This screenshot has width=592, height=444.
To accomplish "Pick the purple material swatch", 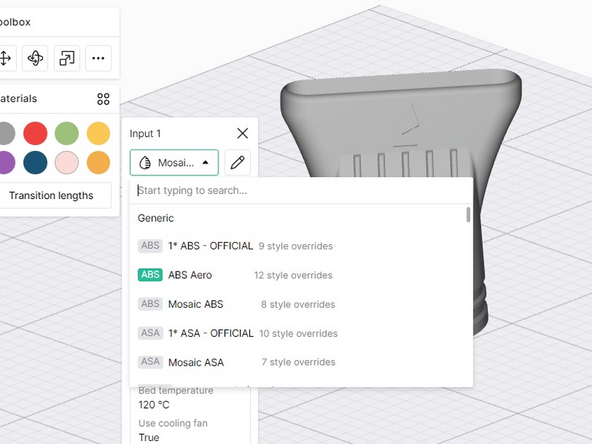I will point(5,163).
